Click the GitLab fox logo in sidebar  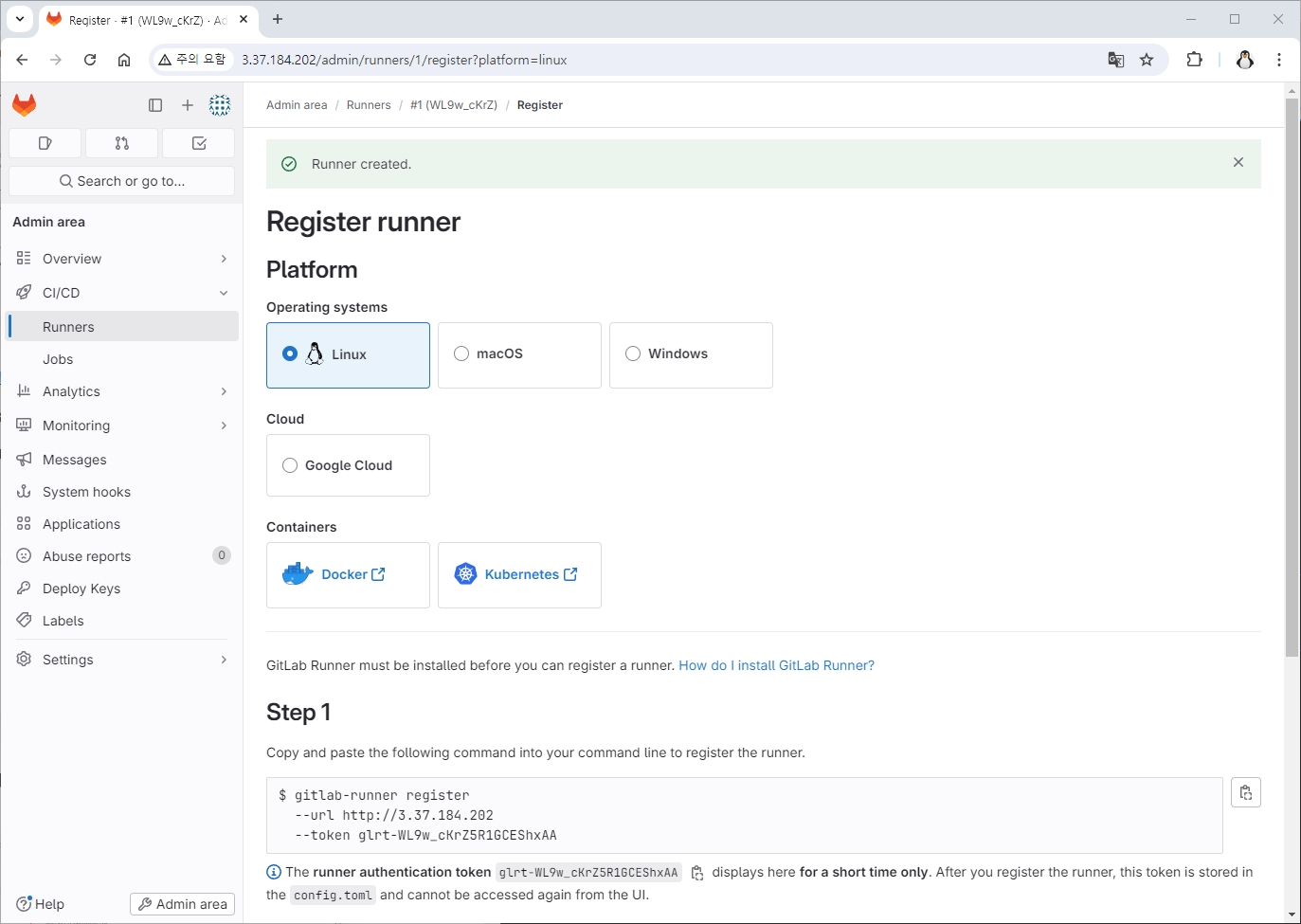[25, 105]
